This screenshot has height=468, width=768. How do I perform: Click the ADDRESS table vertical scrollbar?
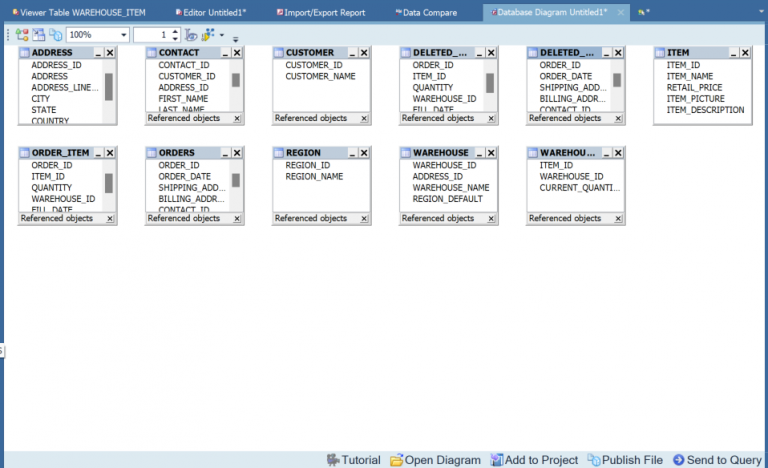pos(109,88)
